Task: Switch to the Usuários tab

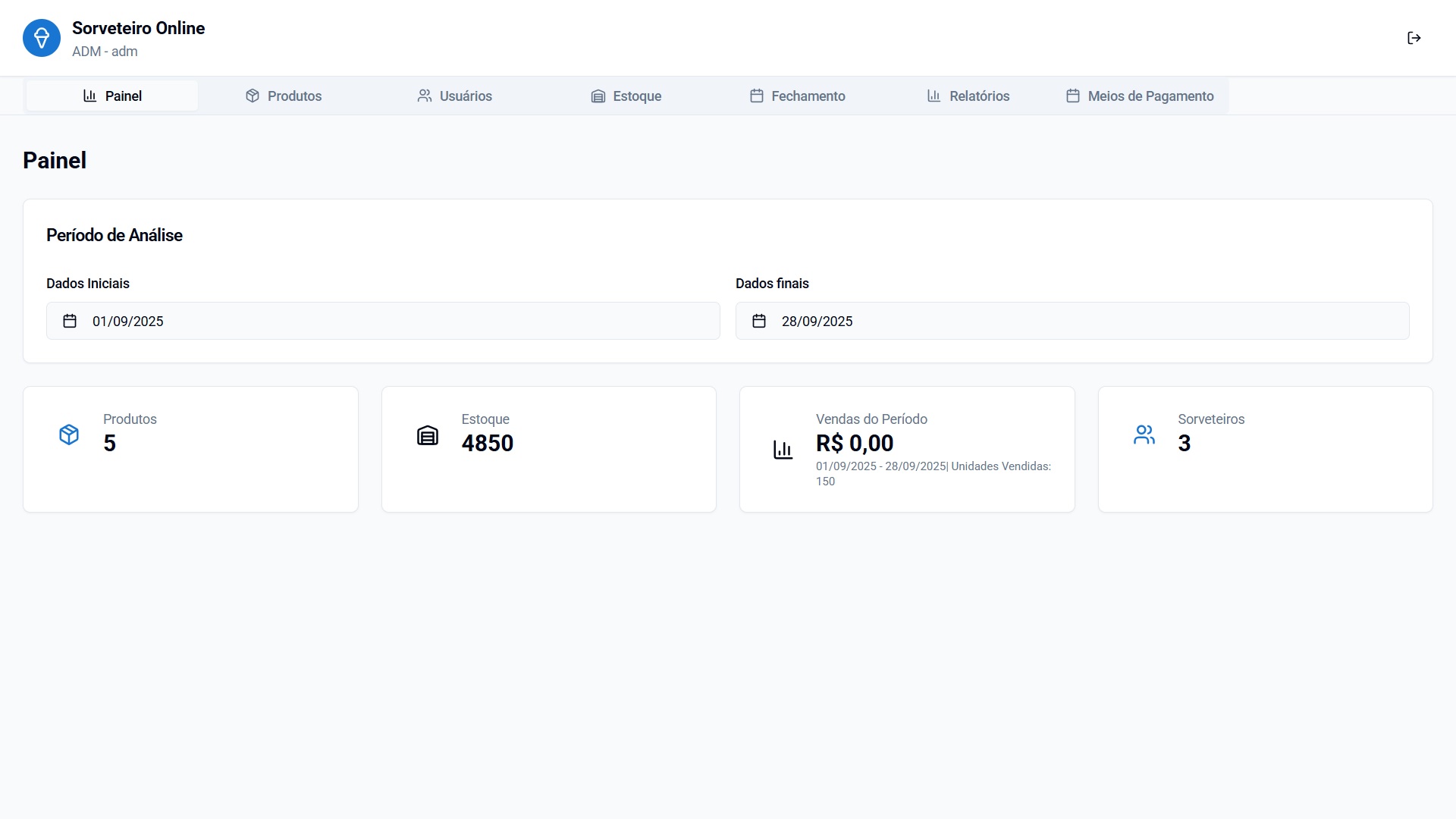Action: 455,96
